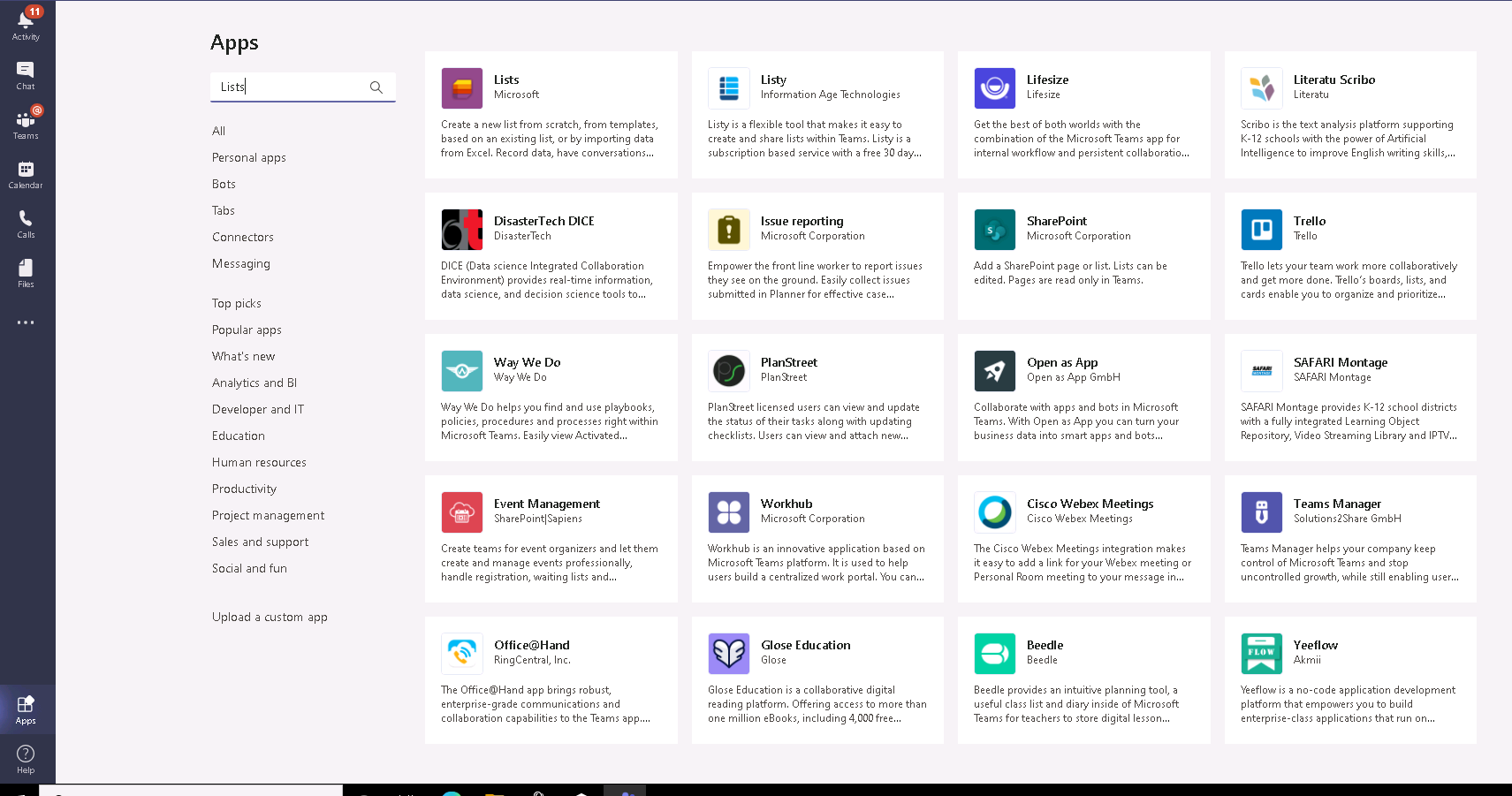
Task: Filter apps by Messaging
Action: [x=241, y=263]
